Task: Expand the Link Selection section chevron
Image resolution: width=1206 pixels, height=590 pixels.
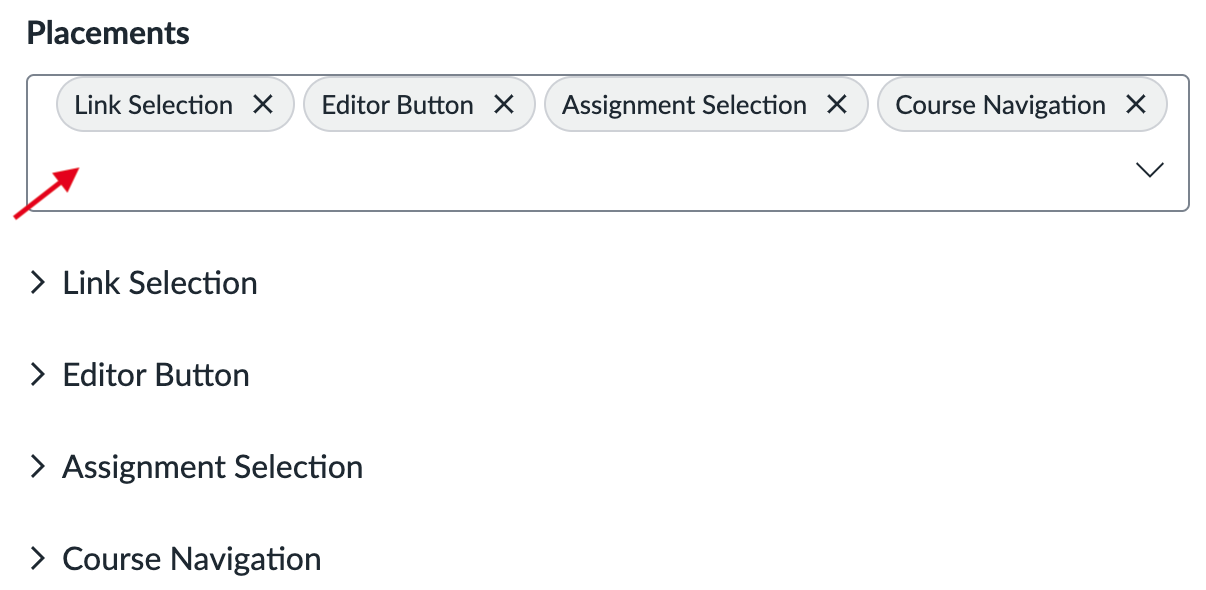Action: click(38, 283)
